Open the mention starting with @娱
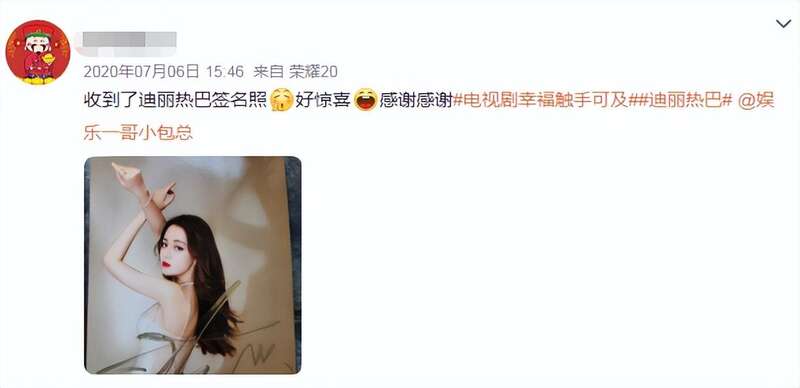This screenshot has height=388, width=800. point(757,101)
